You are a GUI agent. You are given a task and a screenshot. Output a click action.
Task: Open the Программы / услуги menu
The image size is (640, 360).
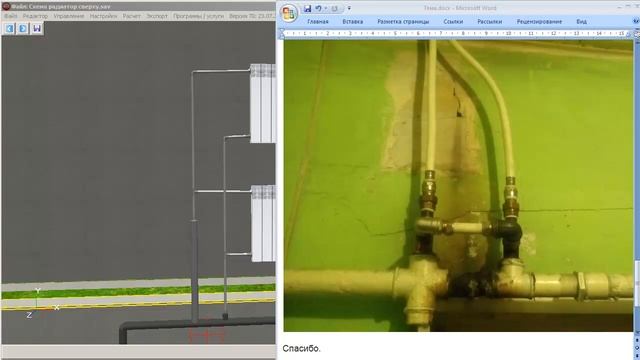point(198,16)
